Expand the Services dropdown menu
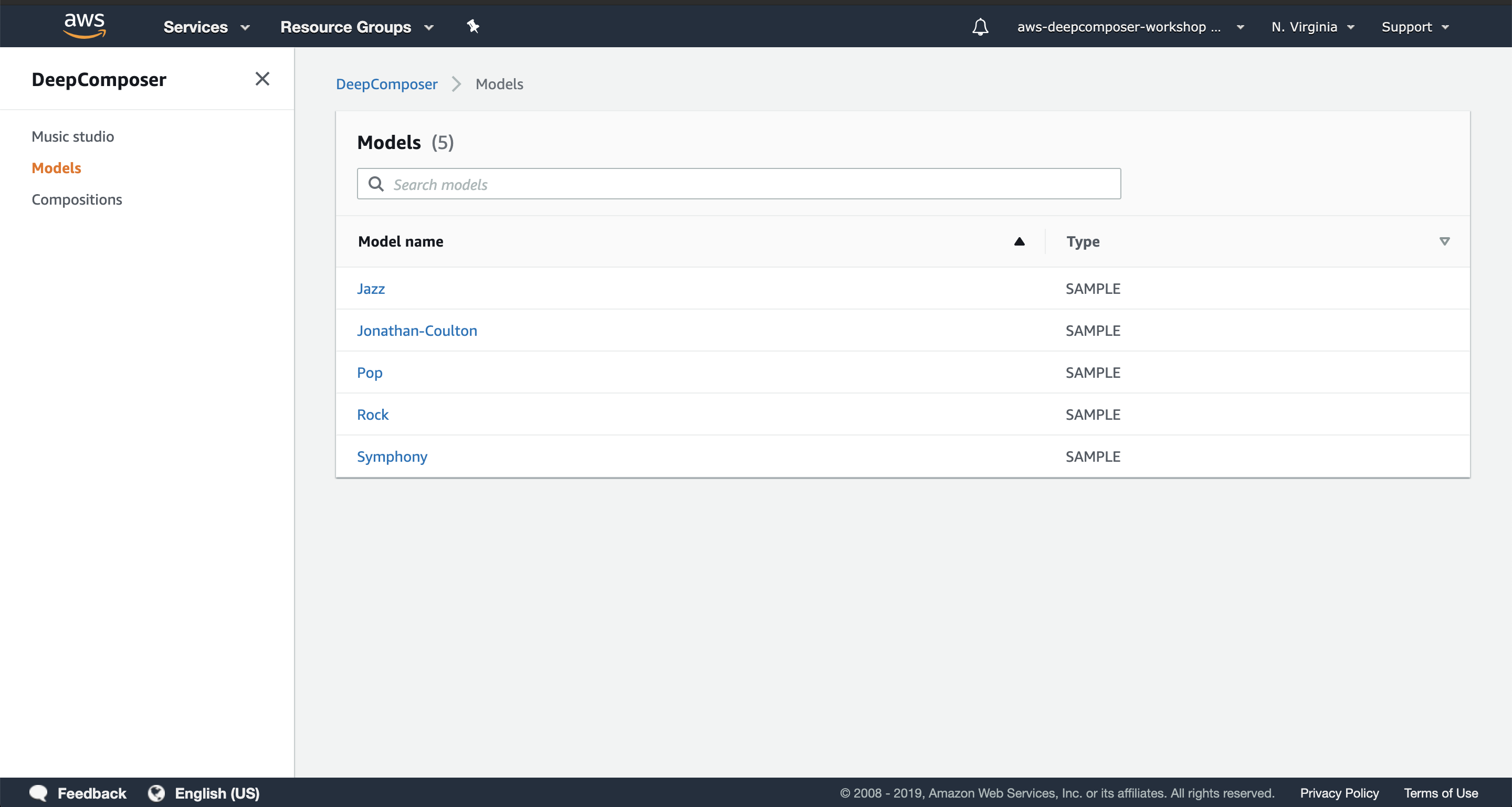Screen dimensions: 1512x807 tap(207, 27)
